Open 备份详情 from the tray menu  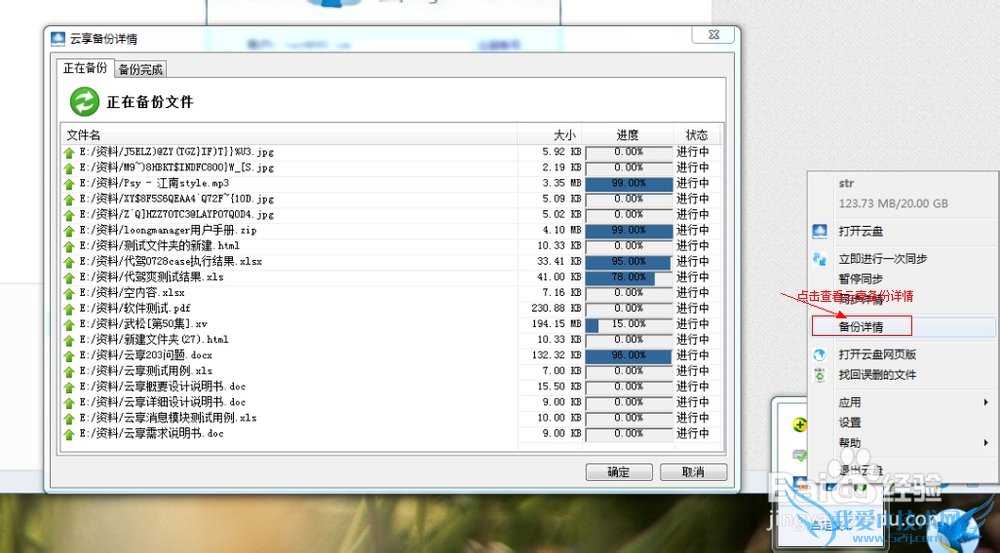point(861,327)
